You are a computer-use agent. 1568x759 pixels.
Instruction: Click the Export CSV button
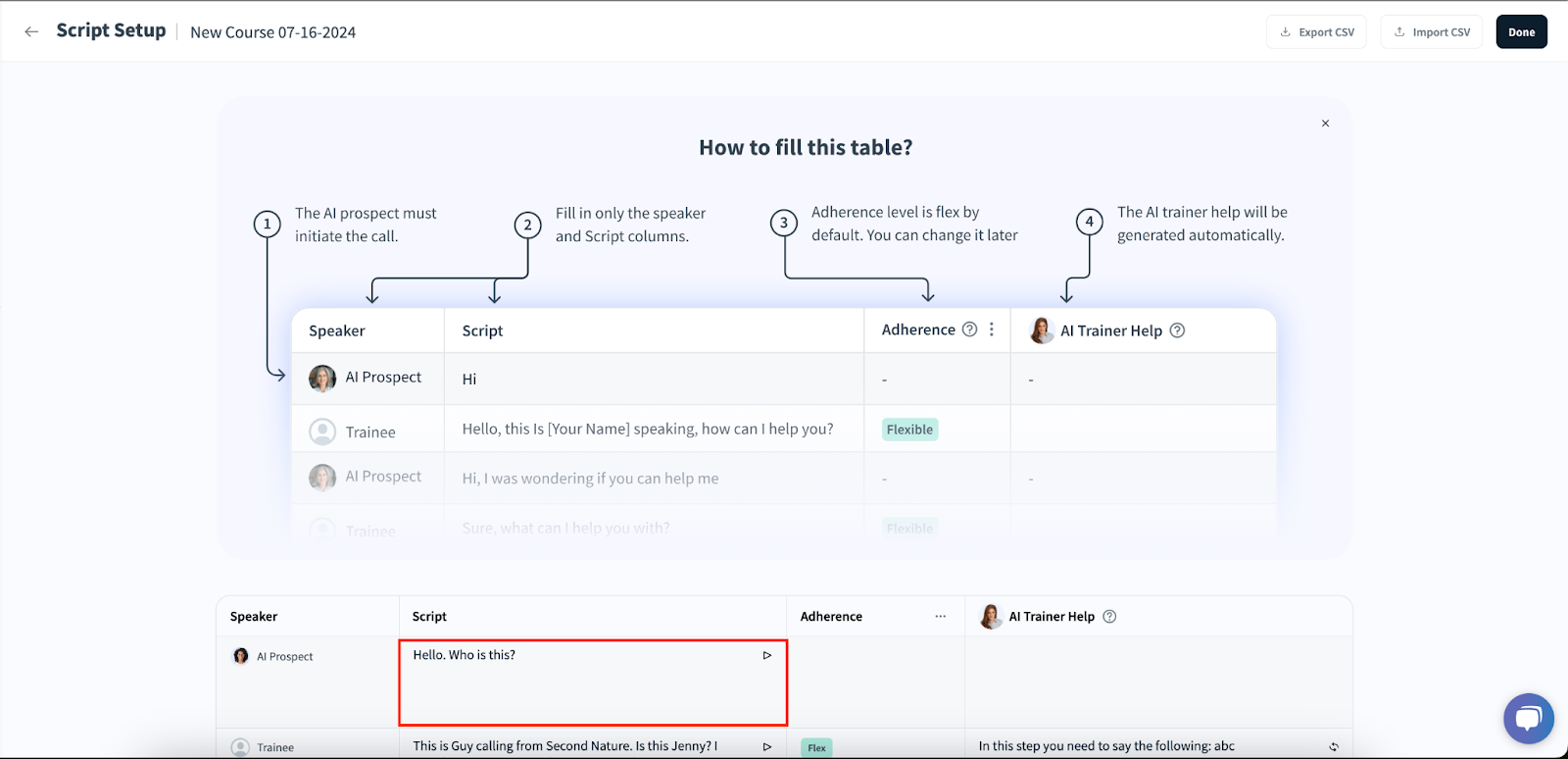pyautogui.click(x=1316, y=32)
